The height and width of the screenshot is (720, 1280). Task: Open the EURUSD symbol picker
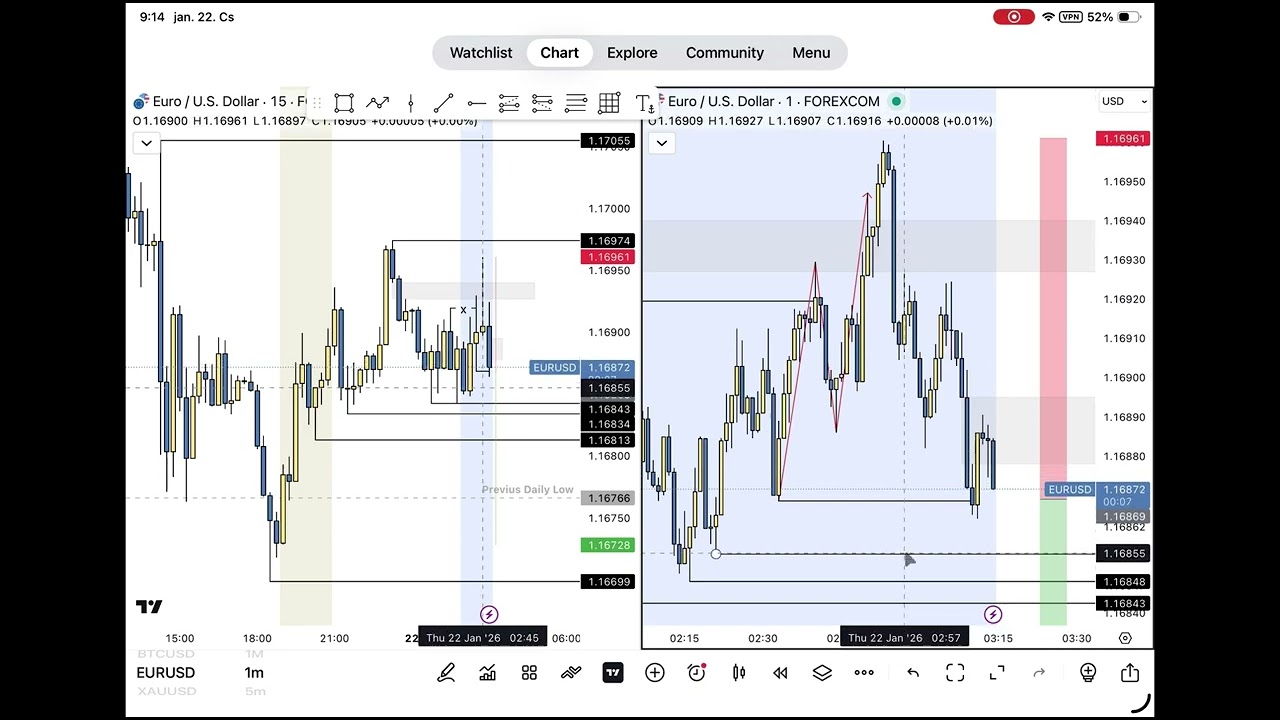click(x=166, y=672)
